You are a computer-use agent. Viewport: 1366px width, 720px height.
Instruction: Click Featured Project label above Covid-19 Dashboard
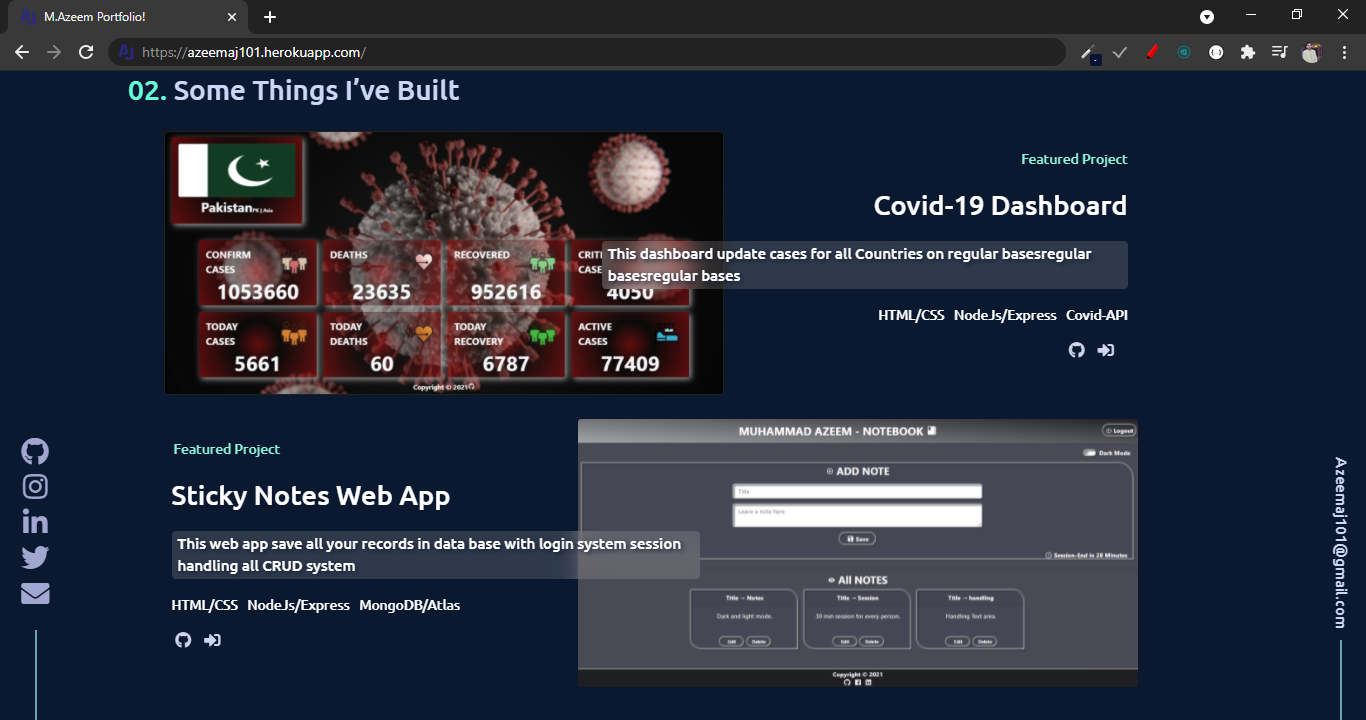[1074, 159]
